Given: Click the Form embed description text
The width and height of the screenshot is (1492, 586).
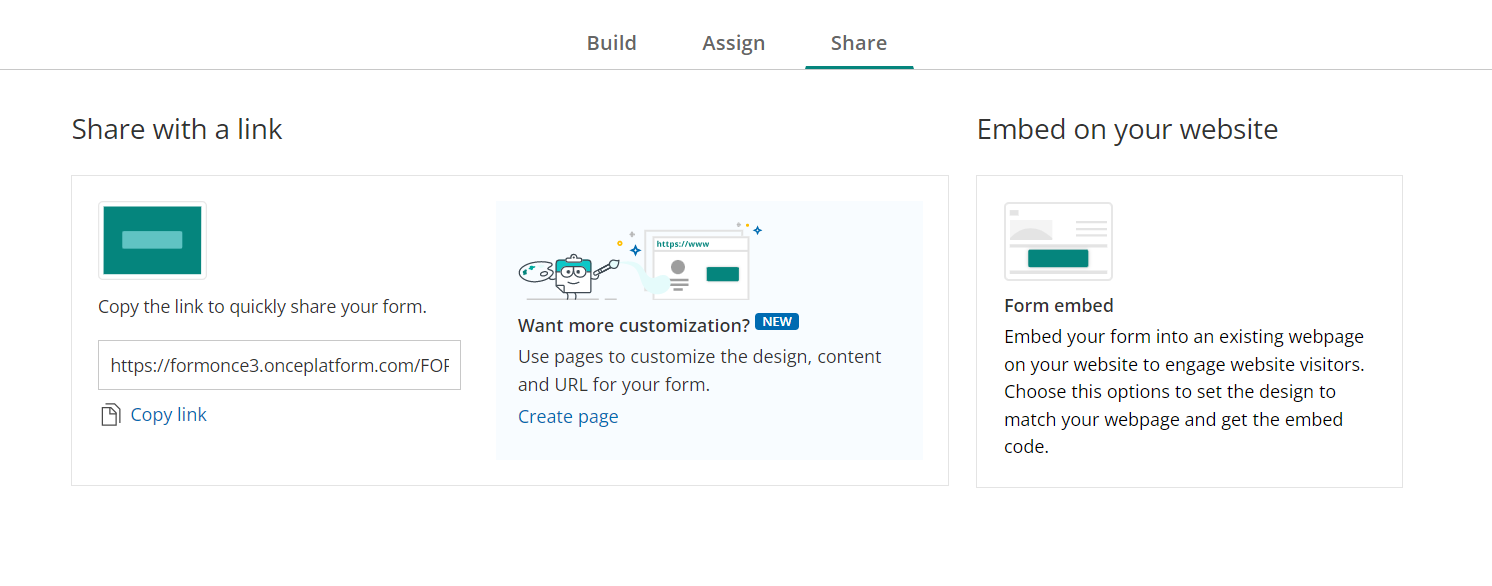Looking at the screenshot, I should pos(1185,391).
